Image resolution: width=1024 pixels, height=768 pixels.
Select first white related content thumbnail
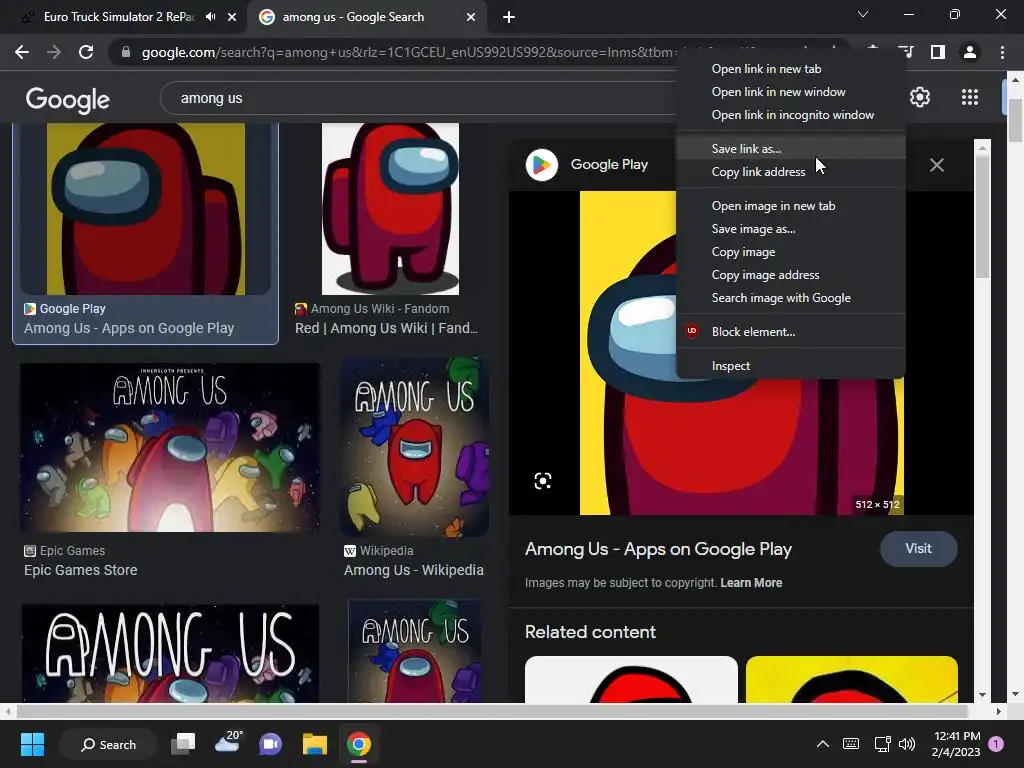pyautogui.click(x=631, y=680)
